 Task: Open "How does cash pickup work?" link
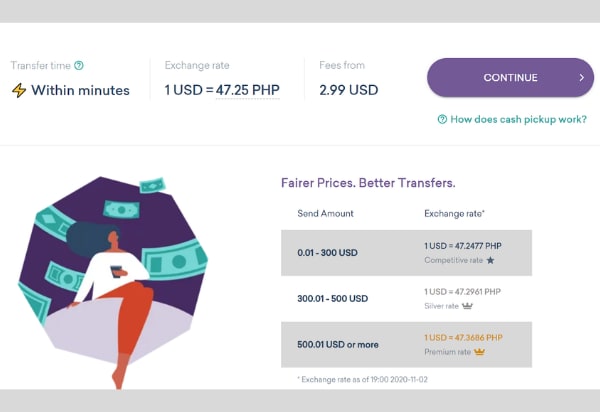[x=518, y=119]
